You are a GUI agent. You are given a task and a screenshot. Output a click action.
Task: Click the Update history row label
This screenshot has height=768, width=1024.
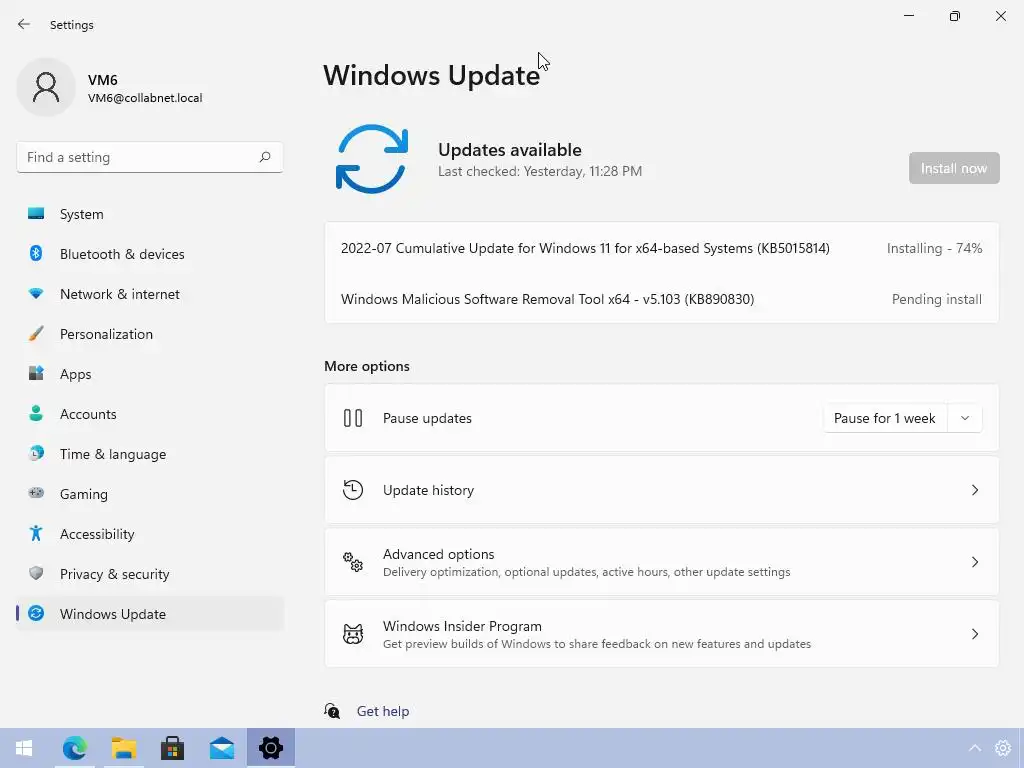(428, 490)
